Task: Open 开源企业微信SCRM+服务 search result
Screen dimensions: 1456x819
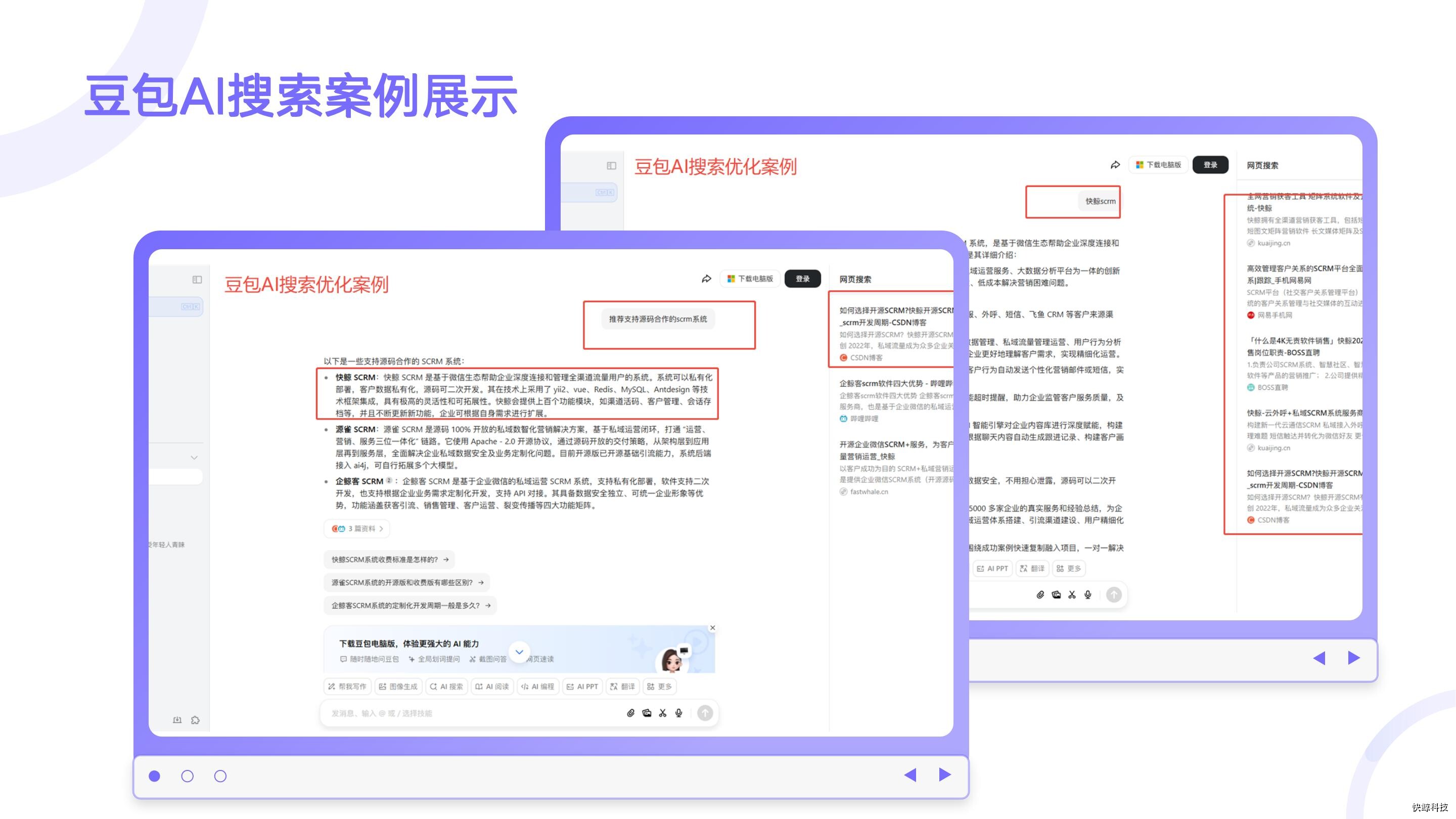Action: coord(895,468)
